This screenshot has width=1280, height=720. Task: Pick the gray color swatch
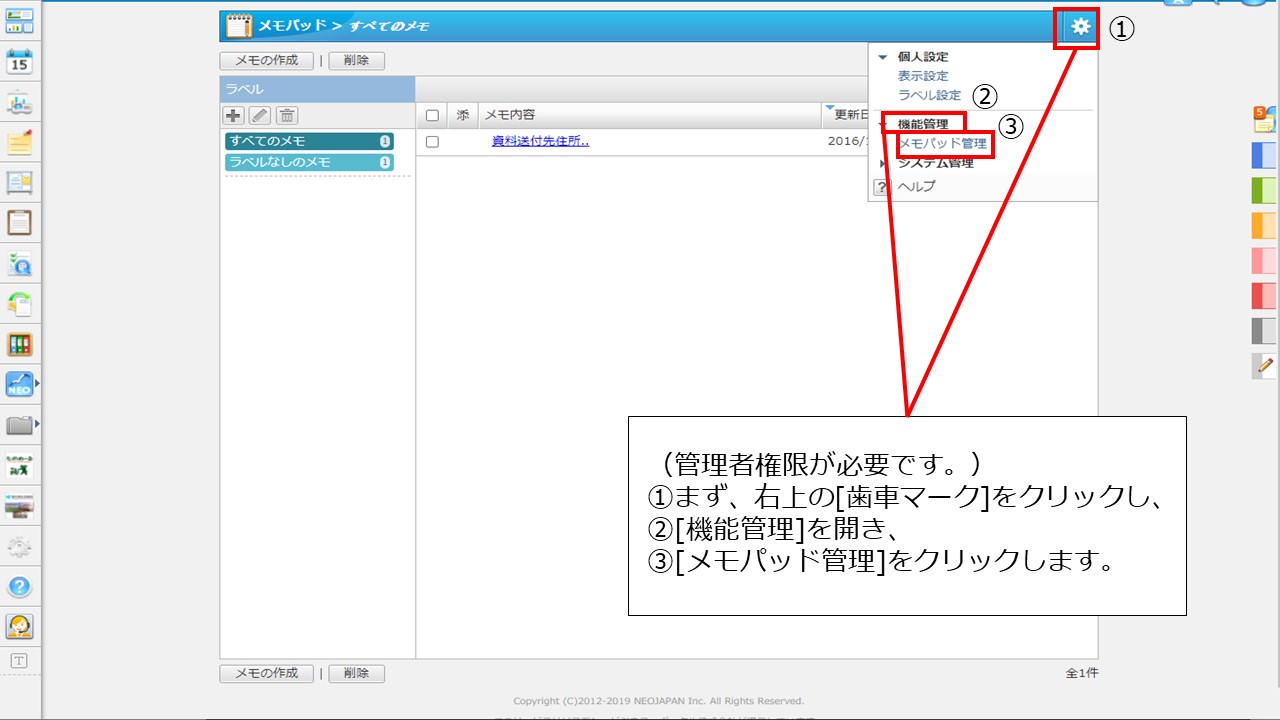(x=1264, y=330)
